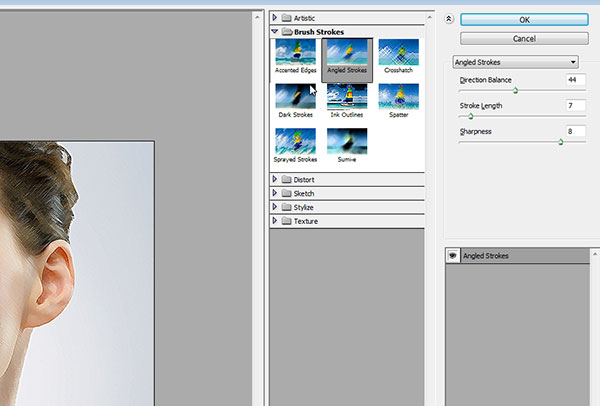The width and height of the screenshot is (600, 406).
Task: Choose the Crosshatch filter thumbnail
Action: [x=399, y=52]
